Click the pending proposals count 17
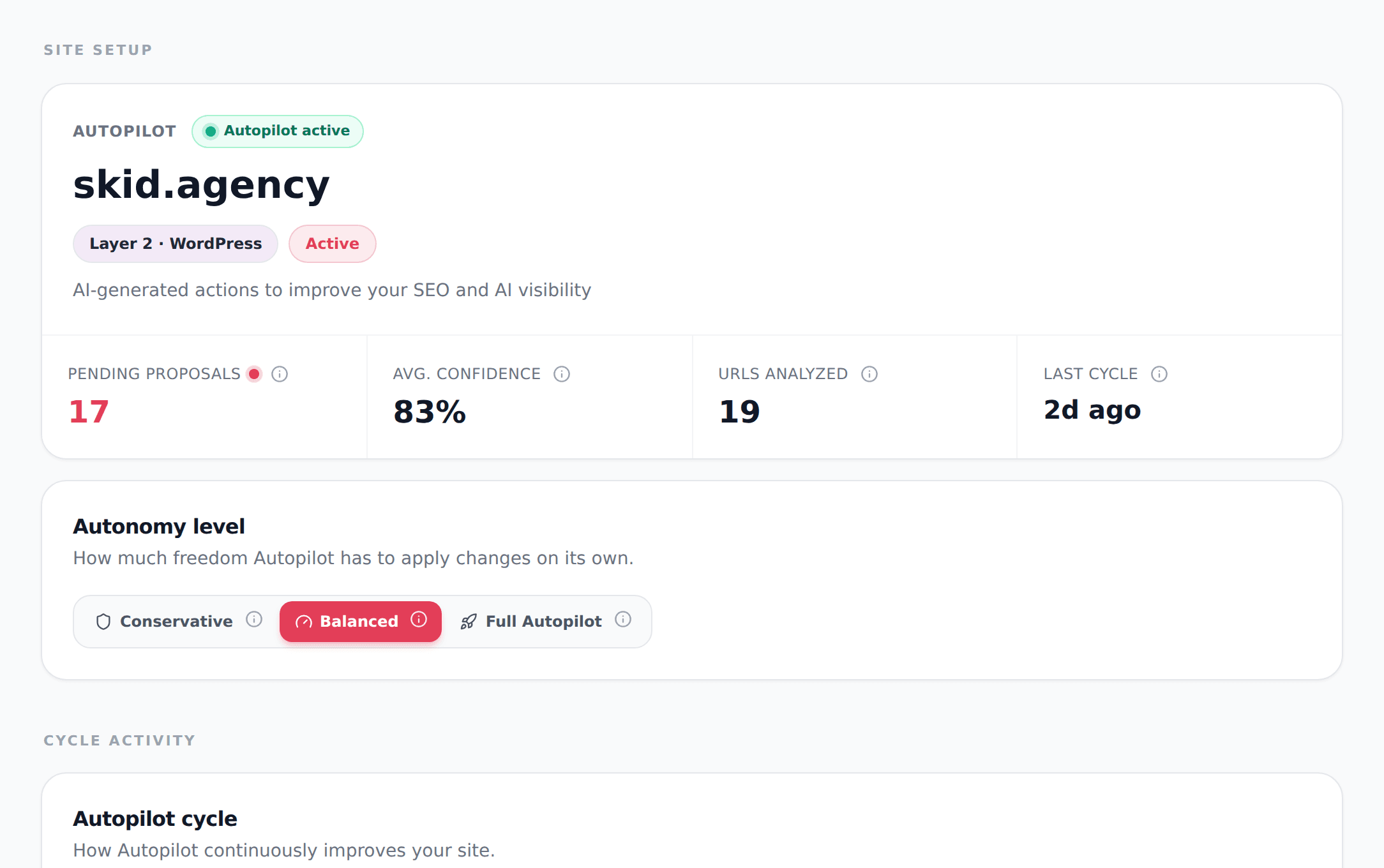 (x=89, y=412)
